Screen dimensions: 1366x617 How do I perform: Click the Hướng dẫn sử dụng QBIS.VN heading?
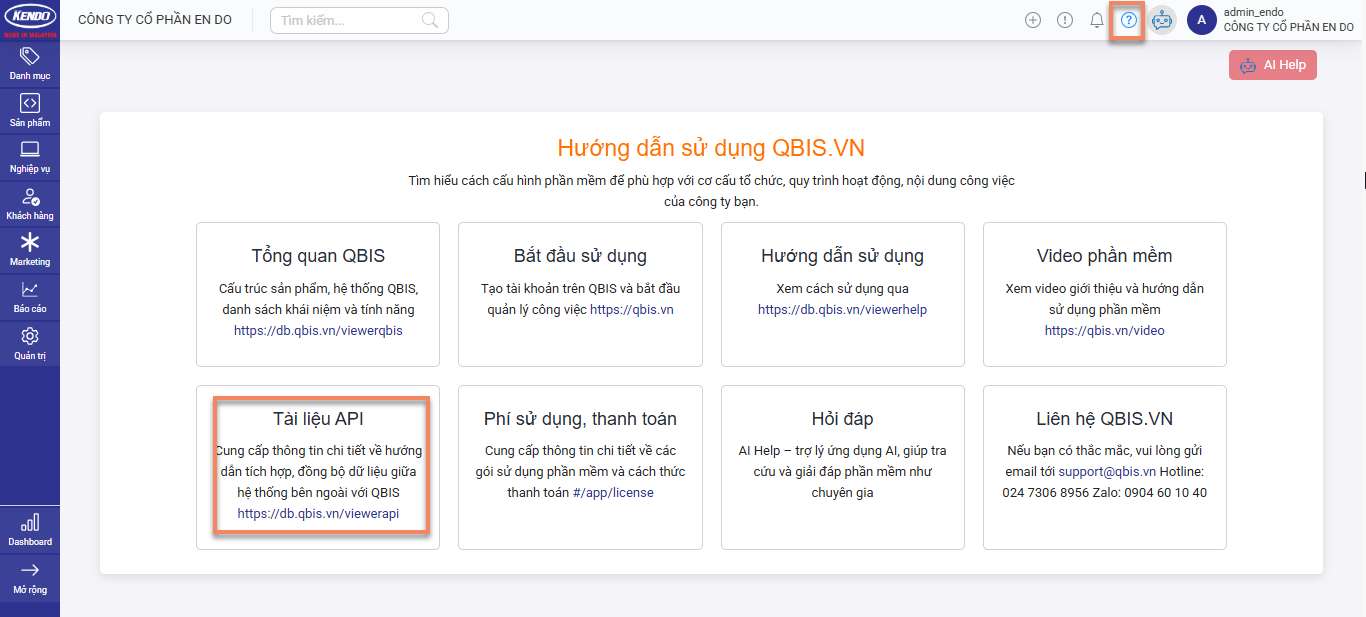711,149
